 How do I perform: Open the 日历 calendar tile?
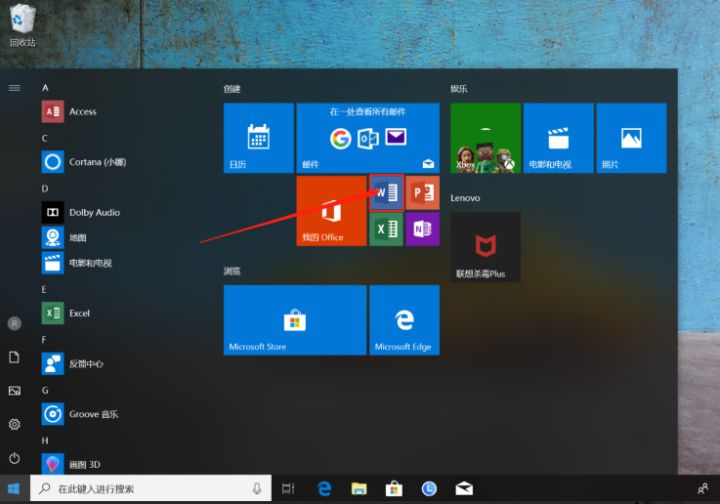[258, 138]
